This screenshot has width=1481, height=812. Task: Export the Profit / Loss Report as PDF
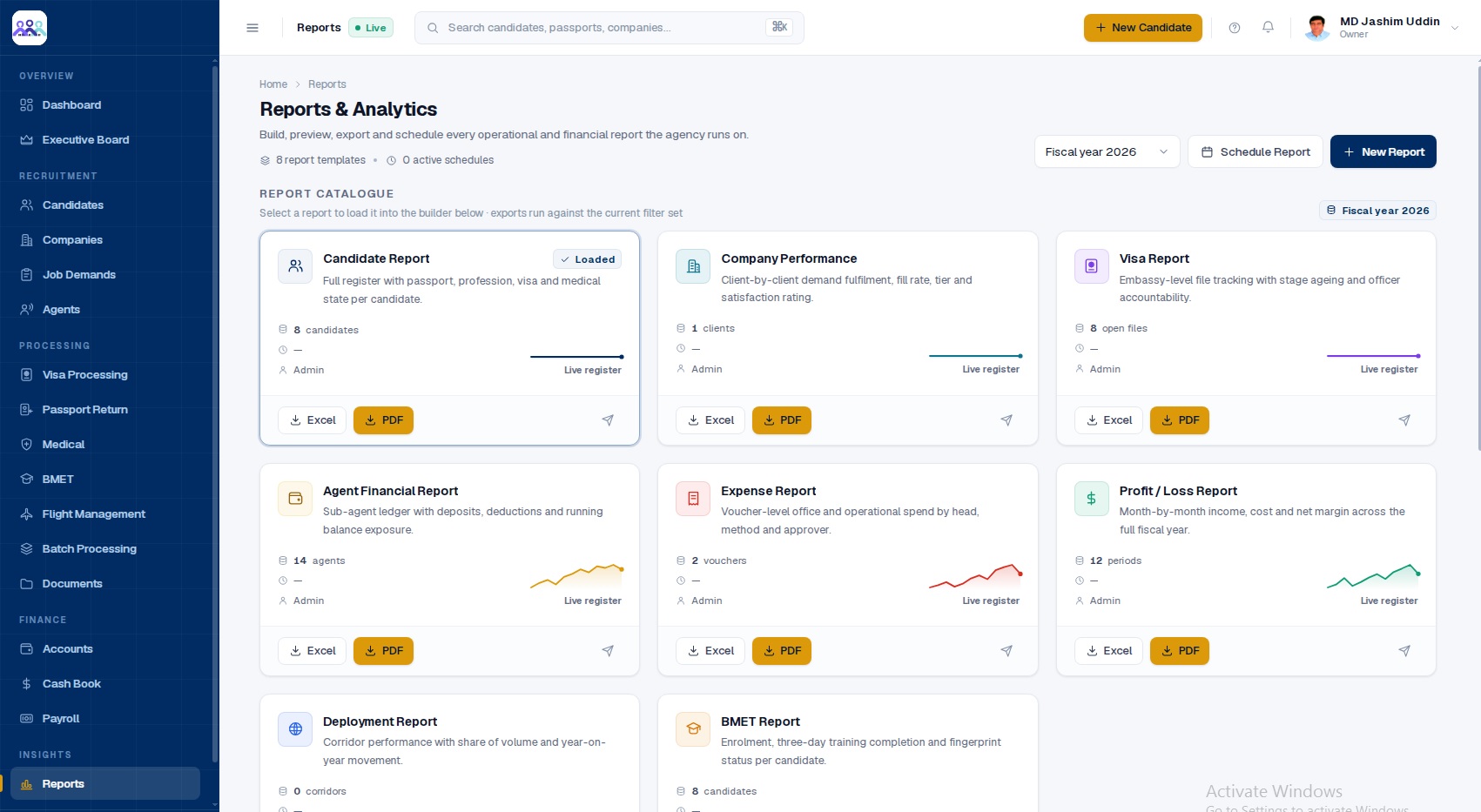coord(1180,651)
